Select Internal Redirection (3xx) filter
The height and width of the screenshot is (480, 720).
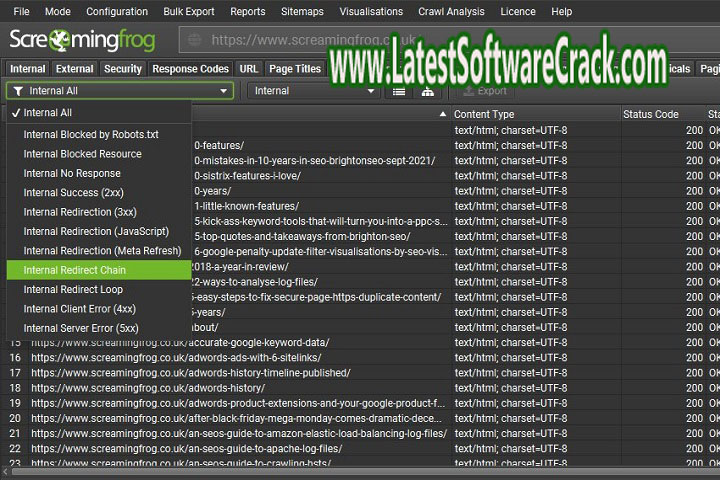point(99,212)
